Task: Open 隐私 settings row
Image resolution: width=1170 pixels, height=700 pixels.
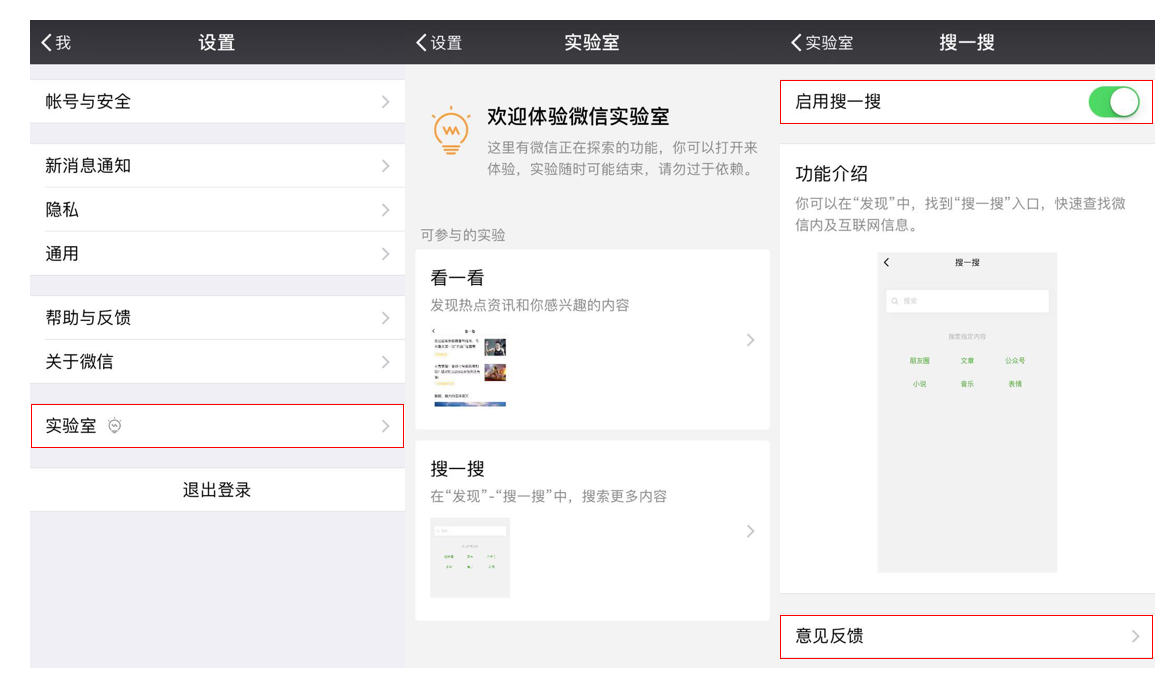Action: tap(217, 210)
